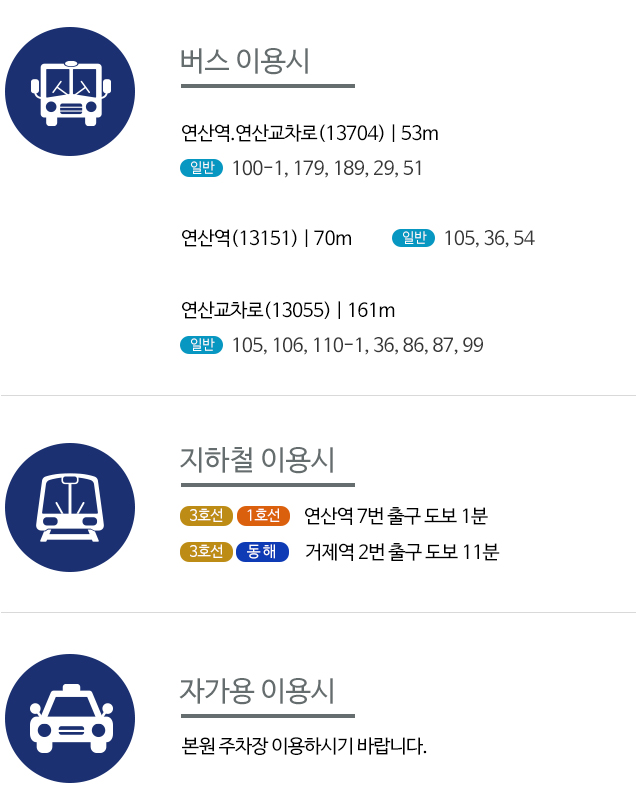
Task: Select the 버스 이용시 heading
Action: (245, 61)
